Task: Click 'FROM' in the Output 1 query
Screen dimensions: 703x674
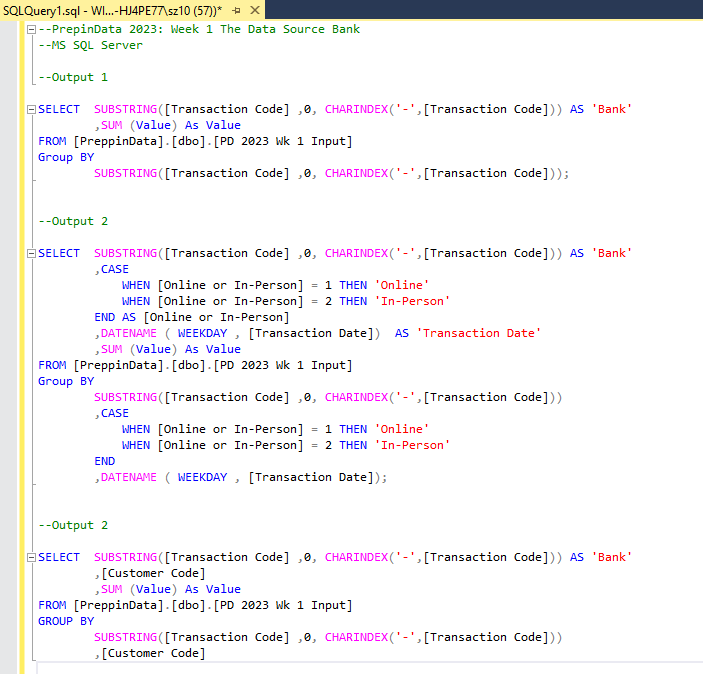Action: point(52,141)
